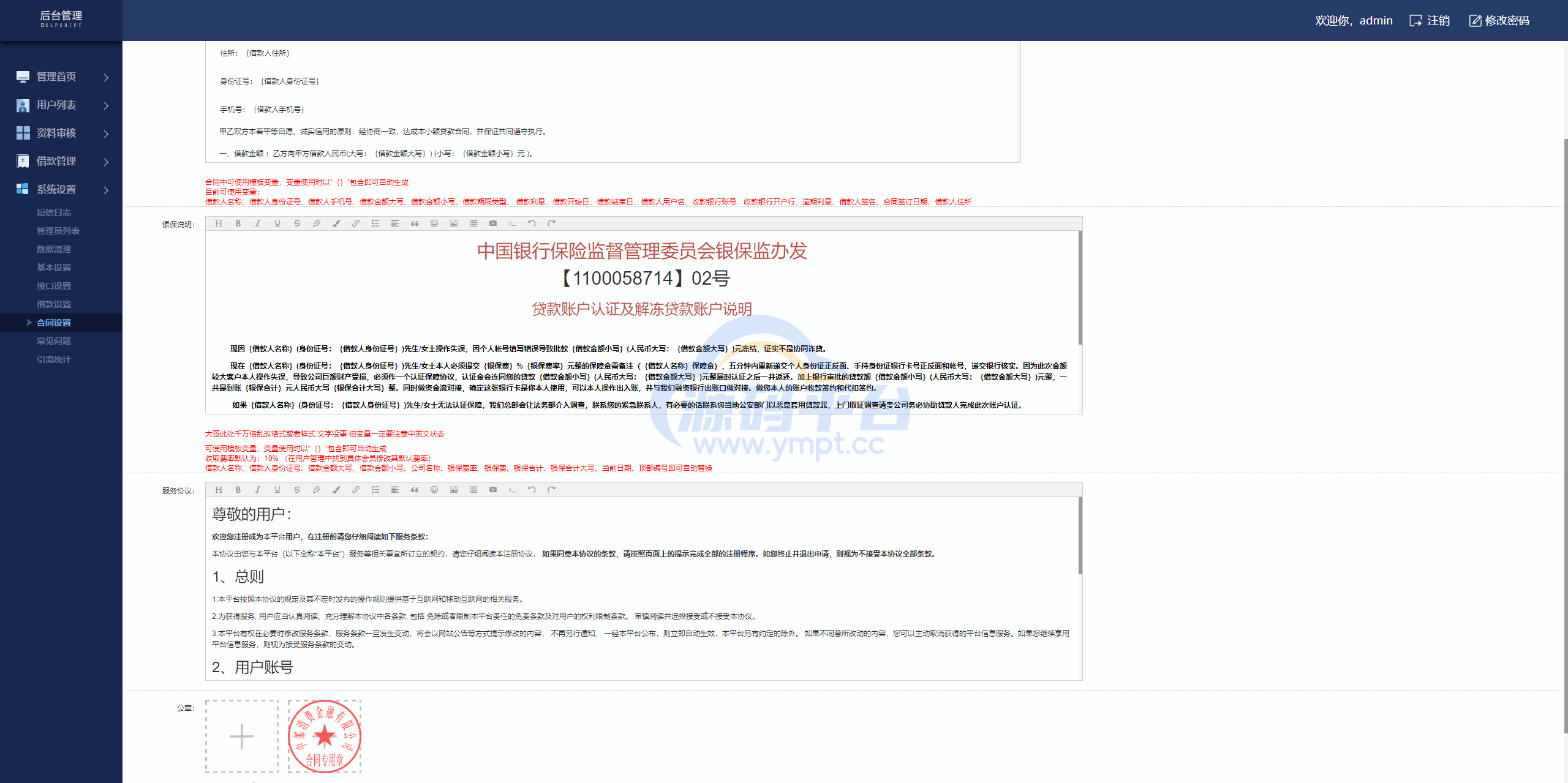Expand 管理首页 sidebar chevron
1568x783 pixels.
[106, 77]
